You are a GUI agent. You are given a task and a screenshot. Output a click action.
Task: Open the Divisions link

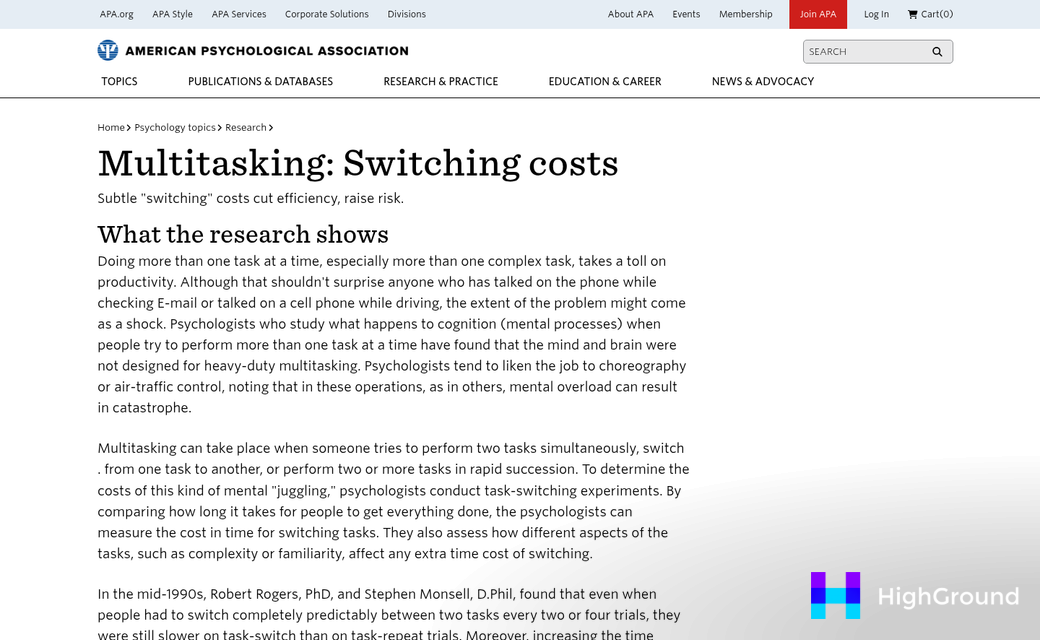pos(407,14)
